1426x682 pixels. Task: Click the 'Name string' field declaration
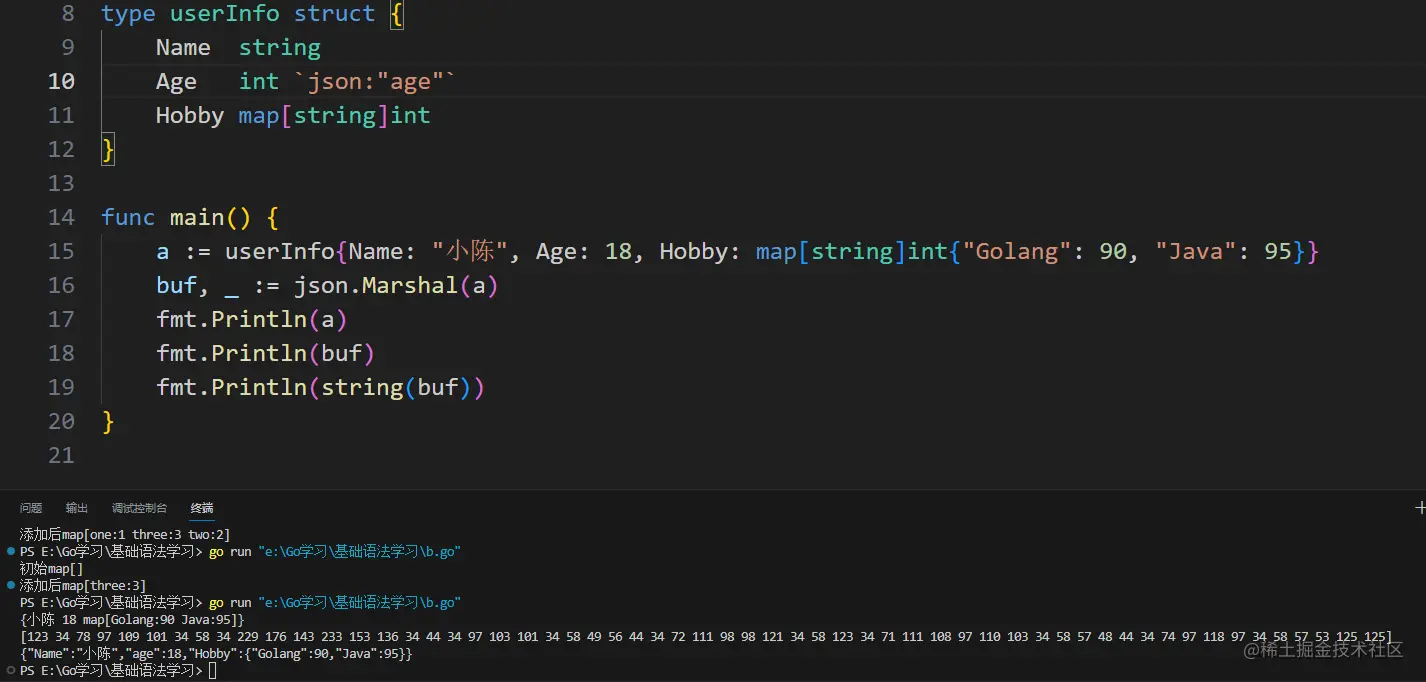point(238,48)
